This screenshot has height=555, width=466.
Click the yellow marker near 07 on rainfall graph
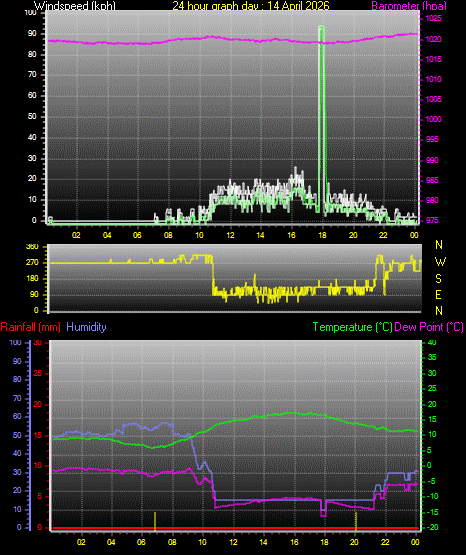pyautogui.click(x=155, y=521)
